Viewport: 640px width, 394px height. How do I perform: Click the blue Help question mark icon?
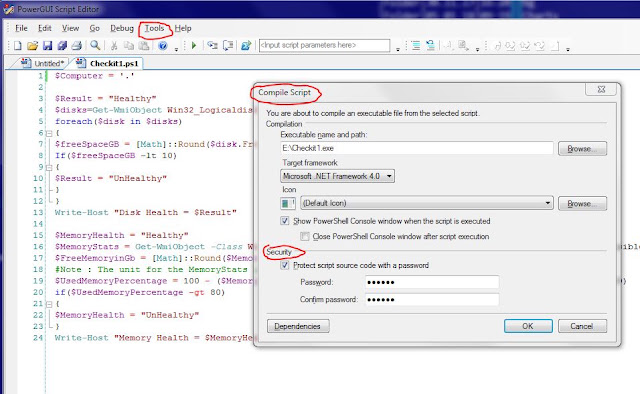(162, 45)
